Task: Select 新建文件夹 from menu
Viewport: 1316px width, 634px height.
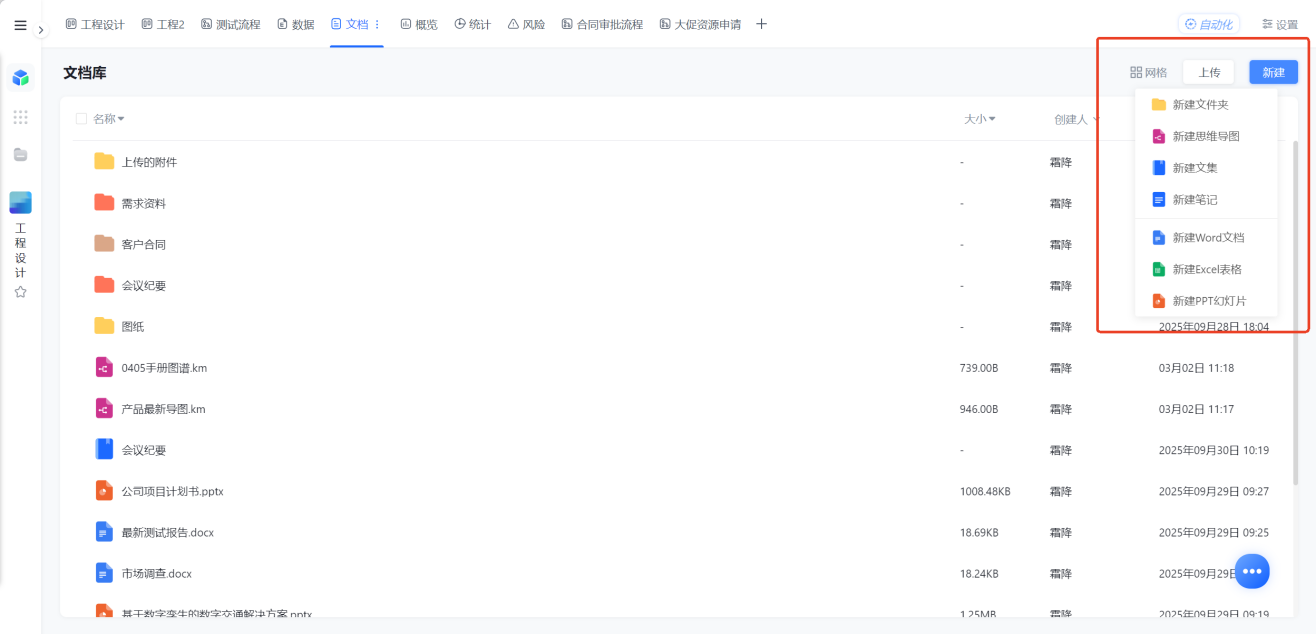Action: point(1206,104)
